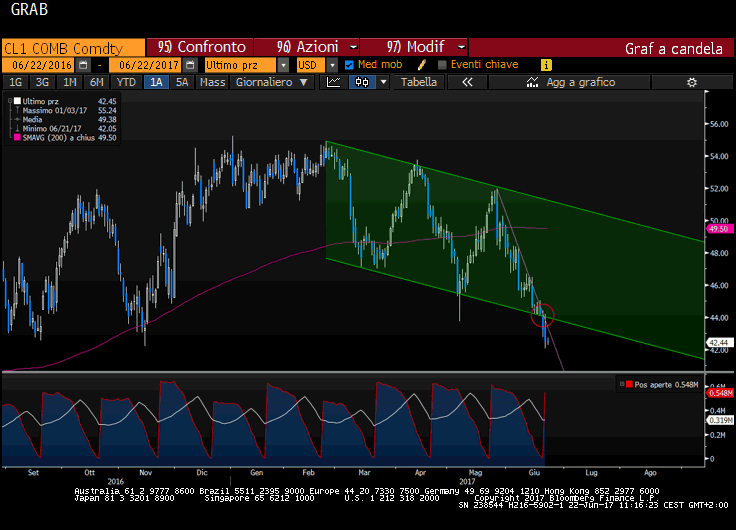Click the yellow info icon
This screenshot has height=530, width=736.
pyautogui.click(x=546, y=64)
